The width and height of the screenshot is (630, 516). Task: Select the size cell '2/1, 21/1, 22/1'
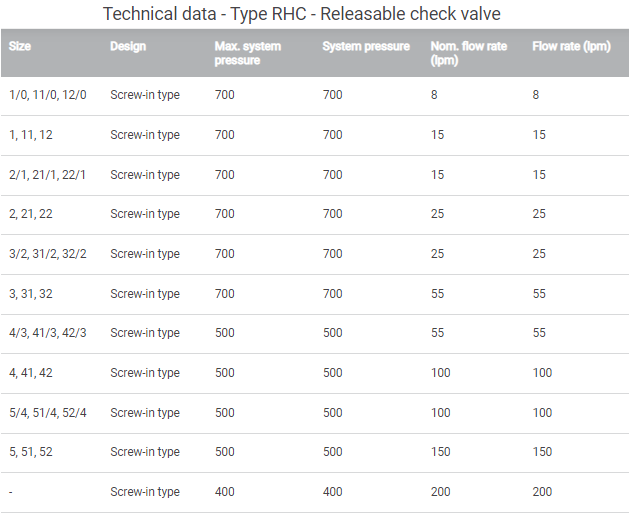pos(48,175)
